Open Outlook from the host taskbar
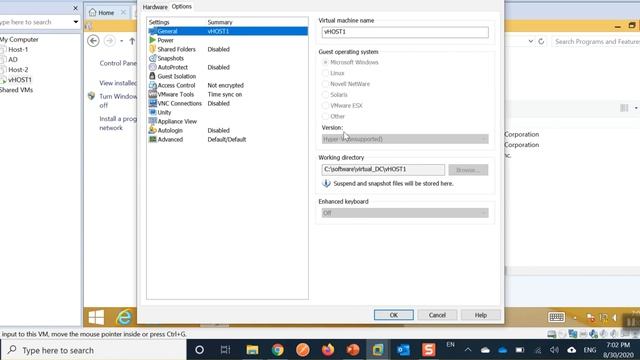The image size is (640, 360). (x=403, y=350)
